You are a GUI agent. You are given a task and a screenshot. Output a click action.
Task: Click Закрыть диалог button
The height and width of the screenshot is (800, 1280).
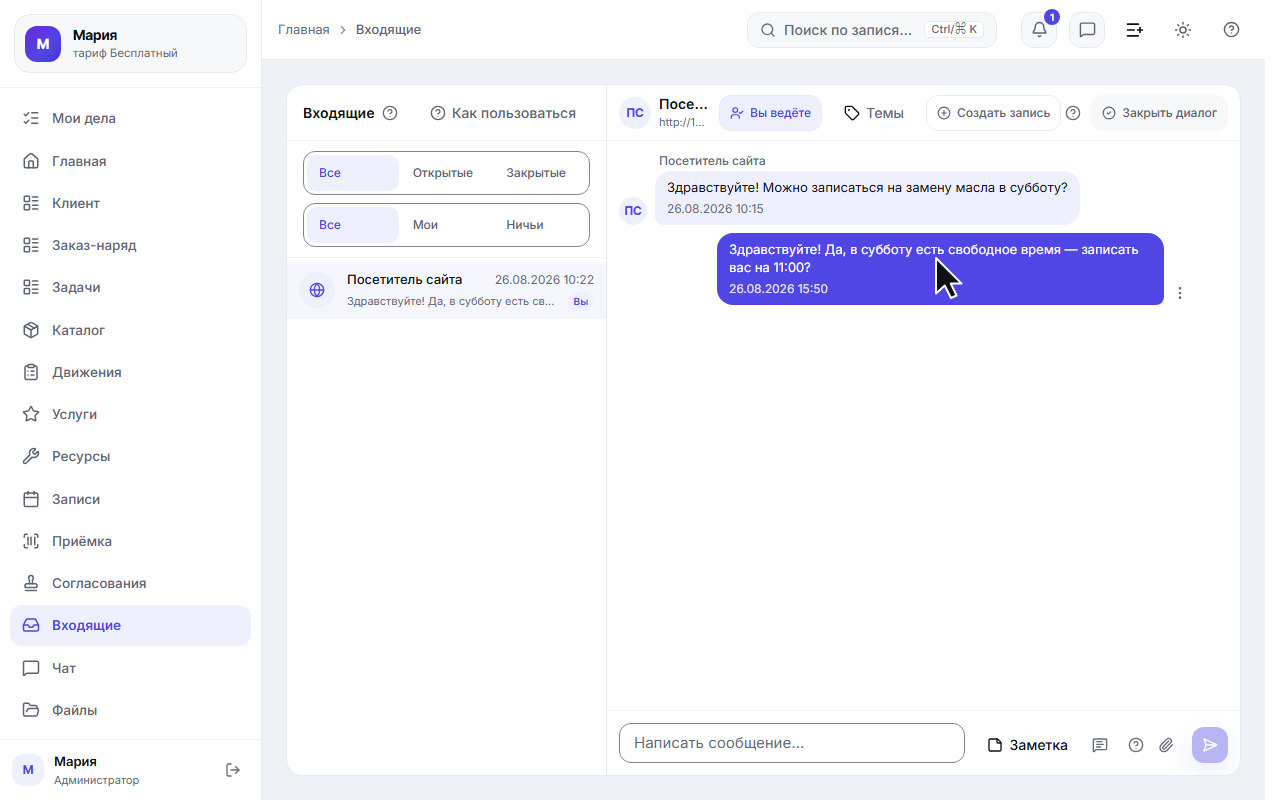click(1159, 113)
